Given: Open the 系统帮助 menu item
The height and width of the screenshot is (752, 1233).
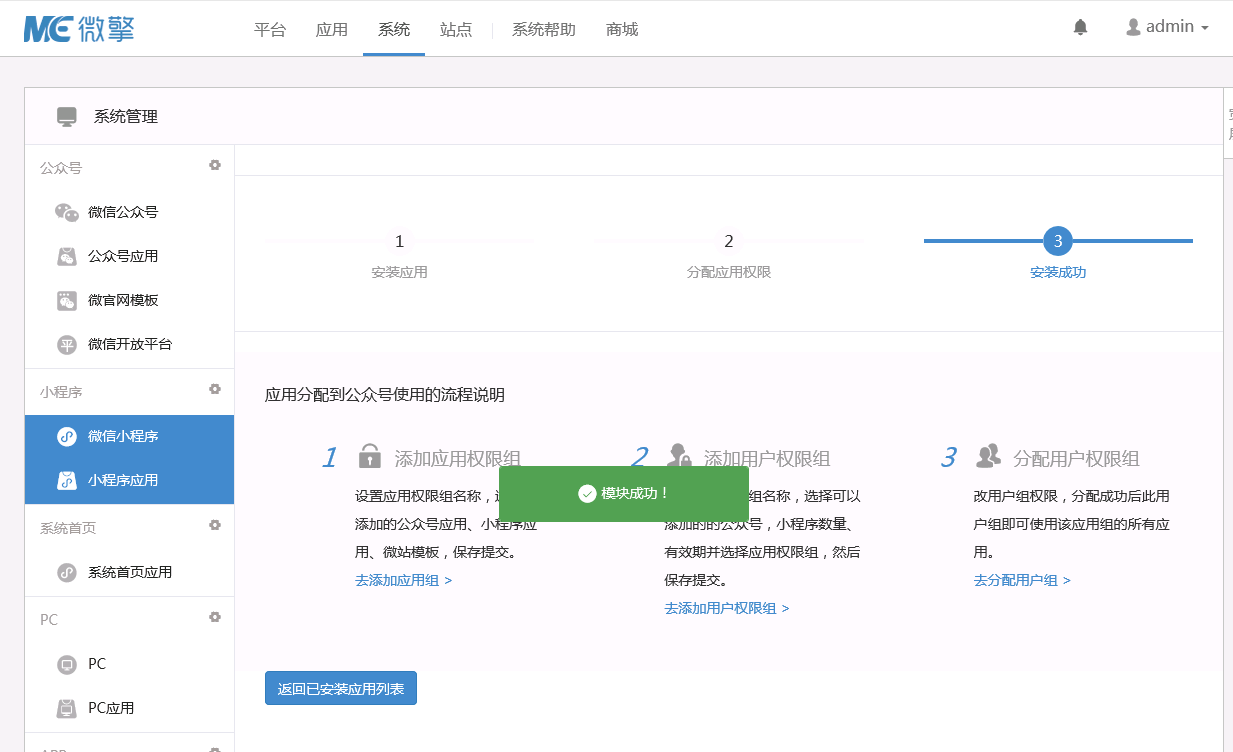Looking at the screenshot, I should click(544, 29).
